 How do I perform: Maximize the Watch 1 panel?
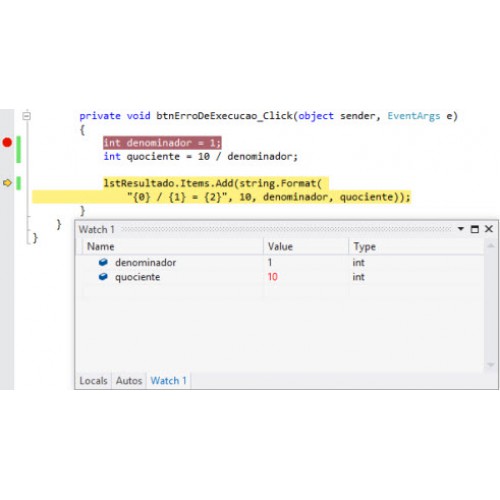click(475, 229)
